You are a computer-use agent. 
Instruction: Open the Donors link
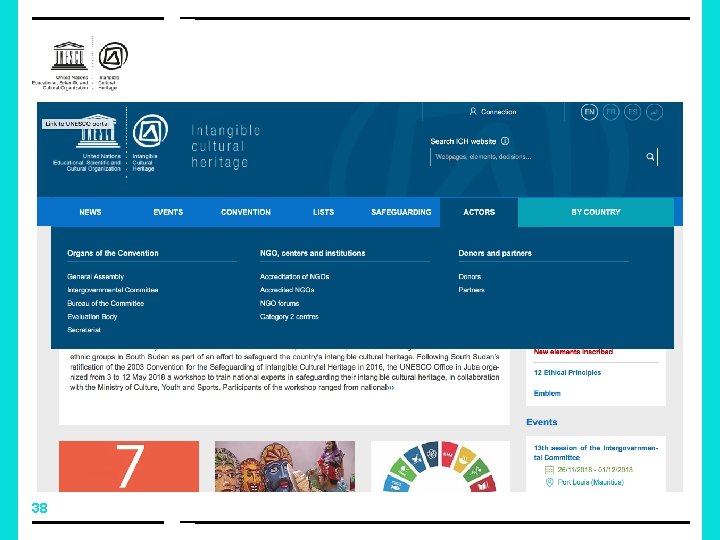[x=469, y=276]
